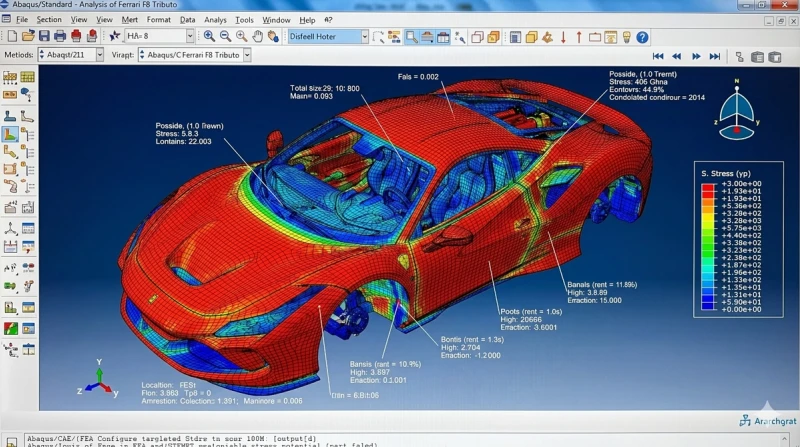This screenshot has width=800, height=447.
Task: Click the bottom blue swatch in stress legend
Action: [x=708, y=306]
